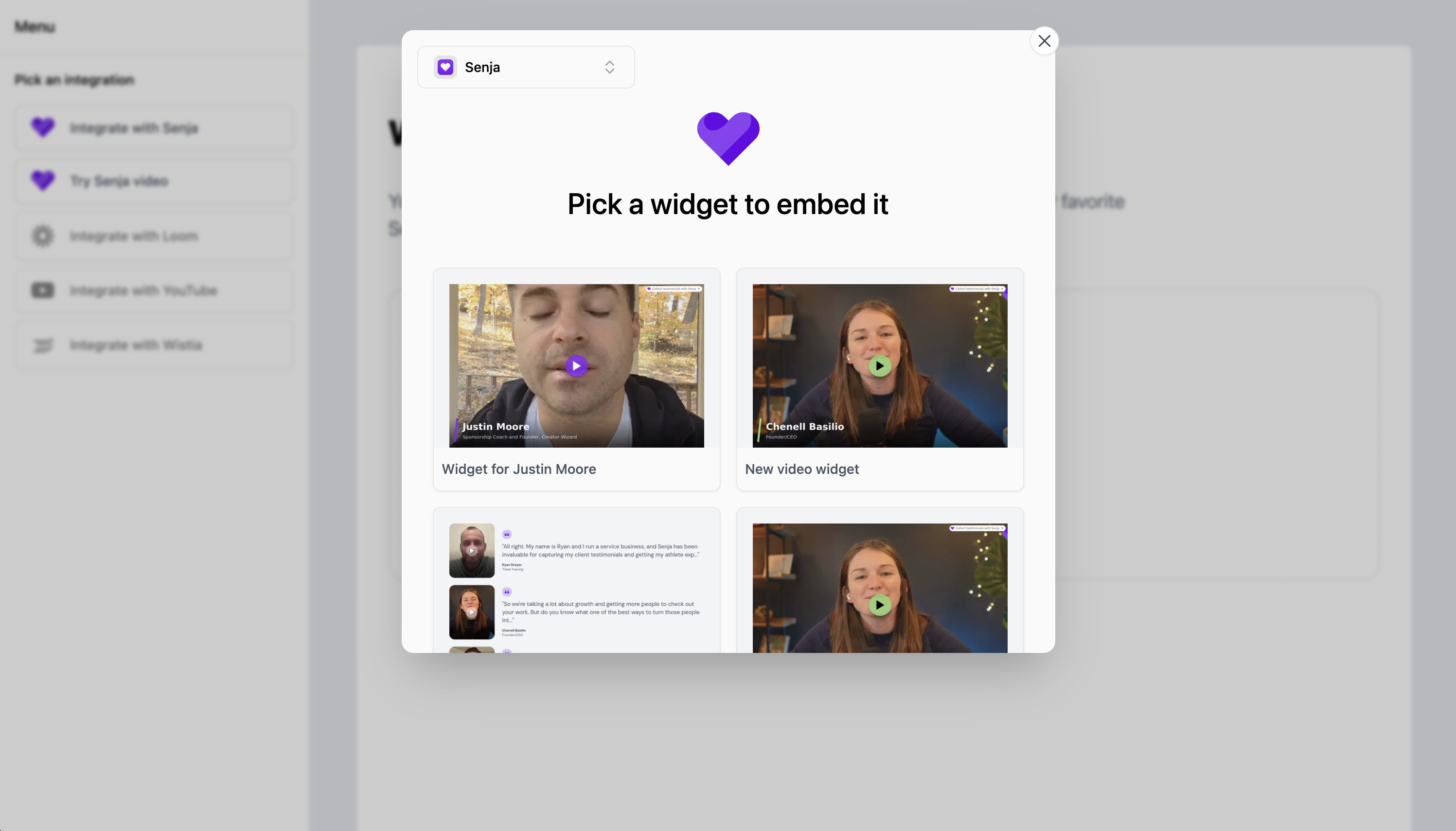
Task: Click Ryan Dreyer testimonial thumbnail
Action: [472, 551]
